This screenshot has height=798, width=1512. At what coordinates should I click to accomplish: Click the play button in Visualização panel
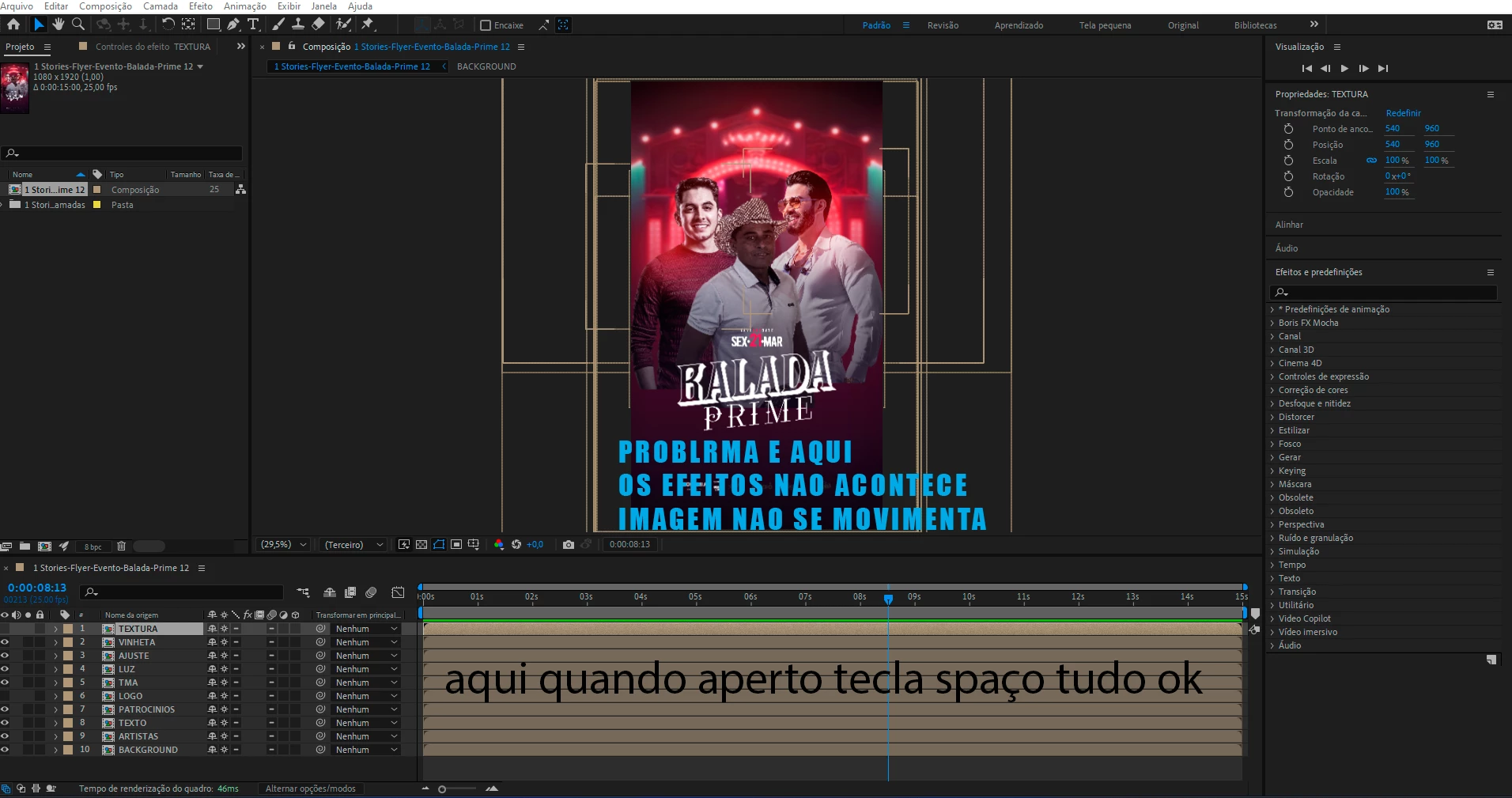[x=1344, y=69]
